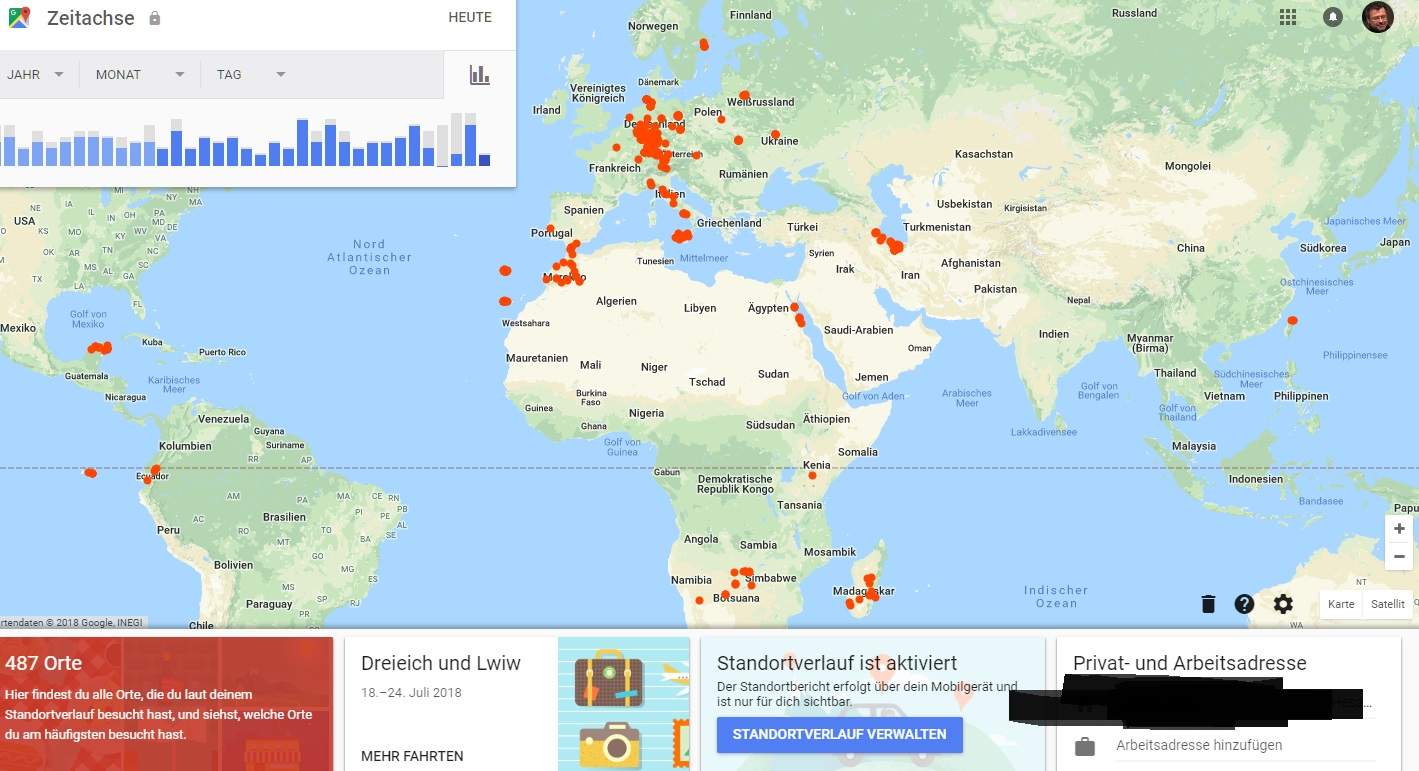Open the JAHR dropdown
The height and width of the screenshot is (771, 1419).
point(35,74)
